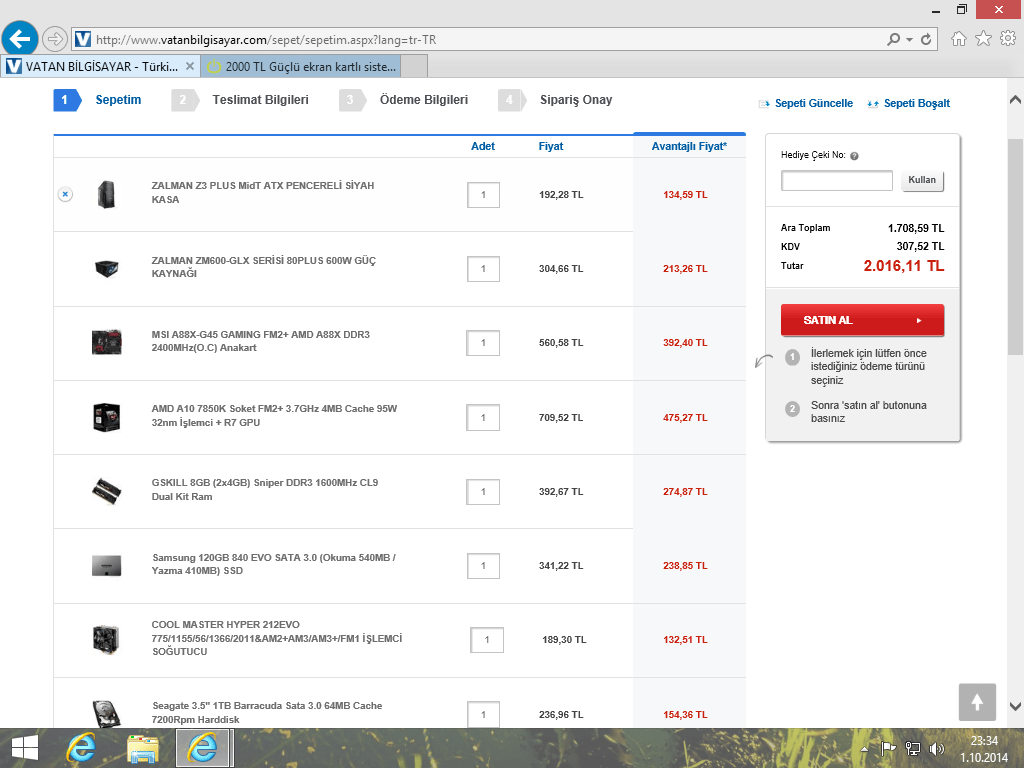
Task: Refresh the page with reload icon
Action: 925,39
